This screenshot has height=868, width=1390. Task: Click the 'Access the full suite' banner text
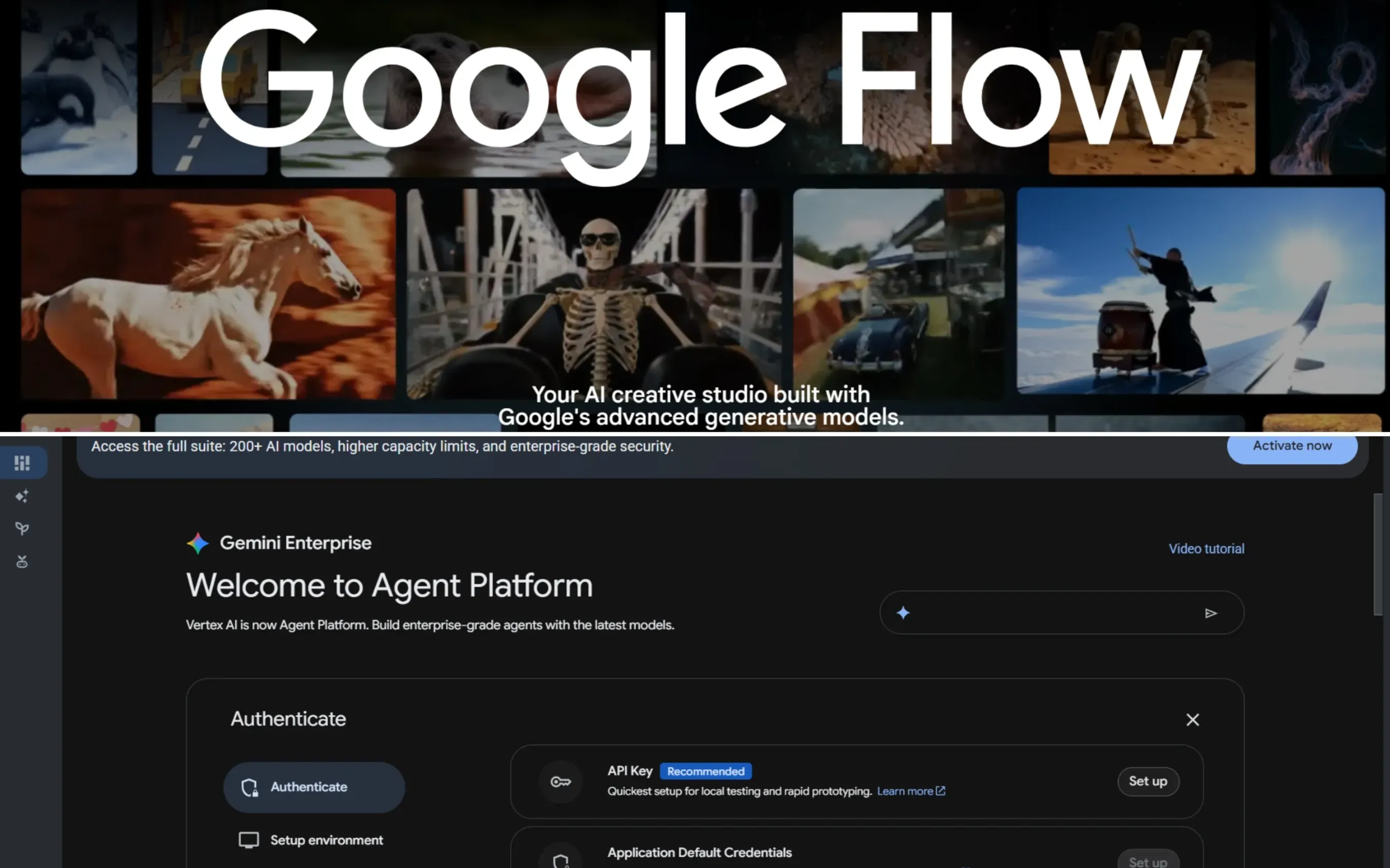(382, 447)
